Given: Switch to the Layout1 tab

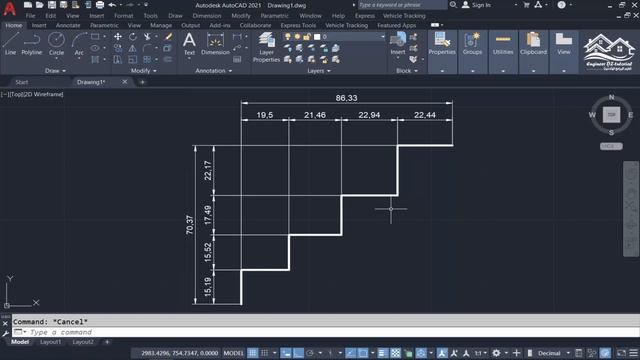Looking at the screenshot, I should coord(50,342).
